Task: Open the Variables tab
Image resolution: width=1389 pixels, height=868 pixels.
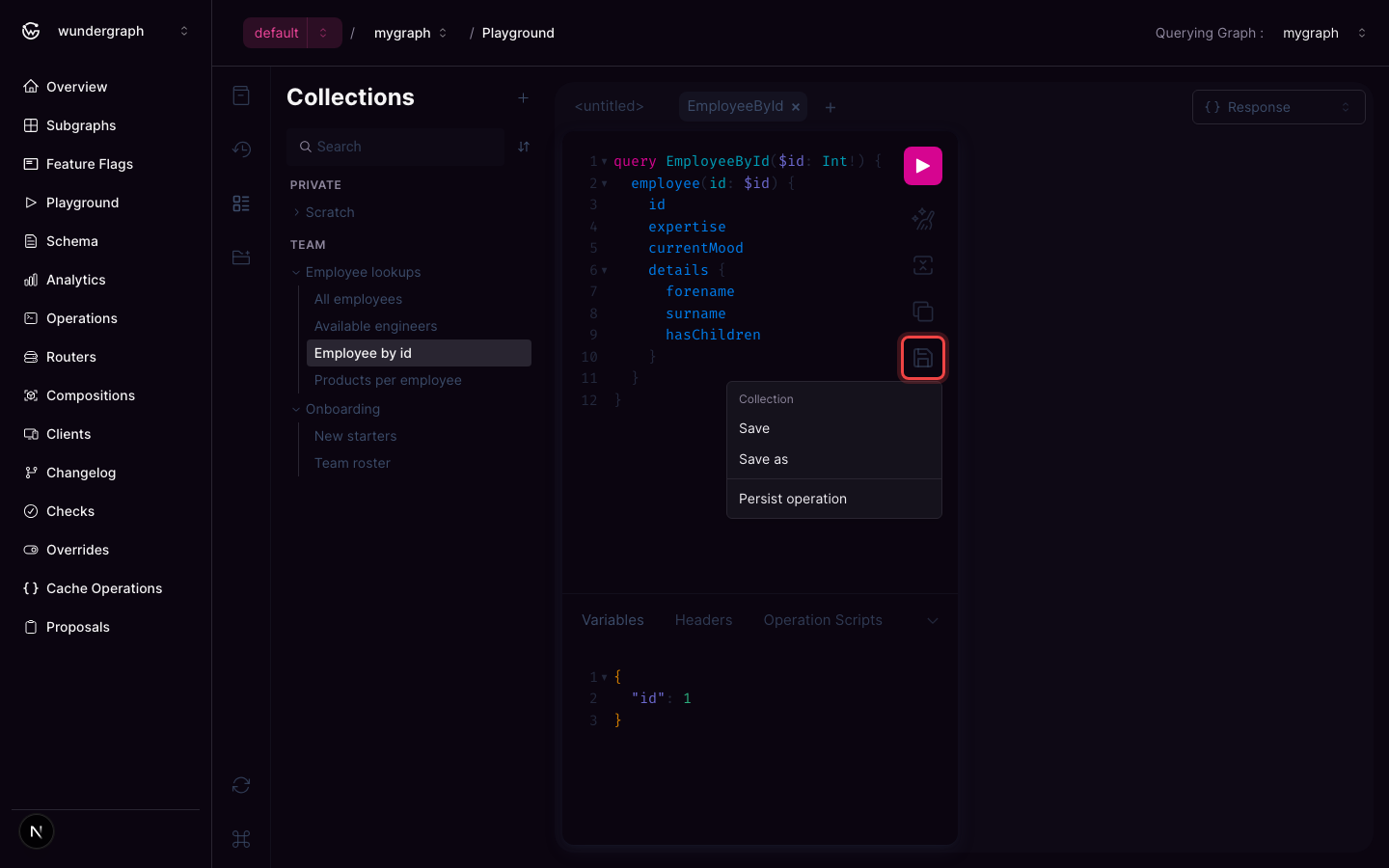Action: 613,620
